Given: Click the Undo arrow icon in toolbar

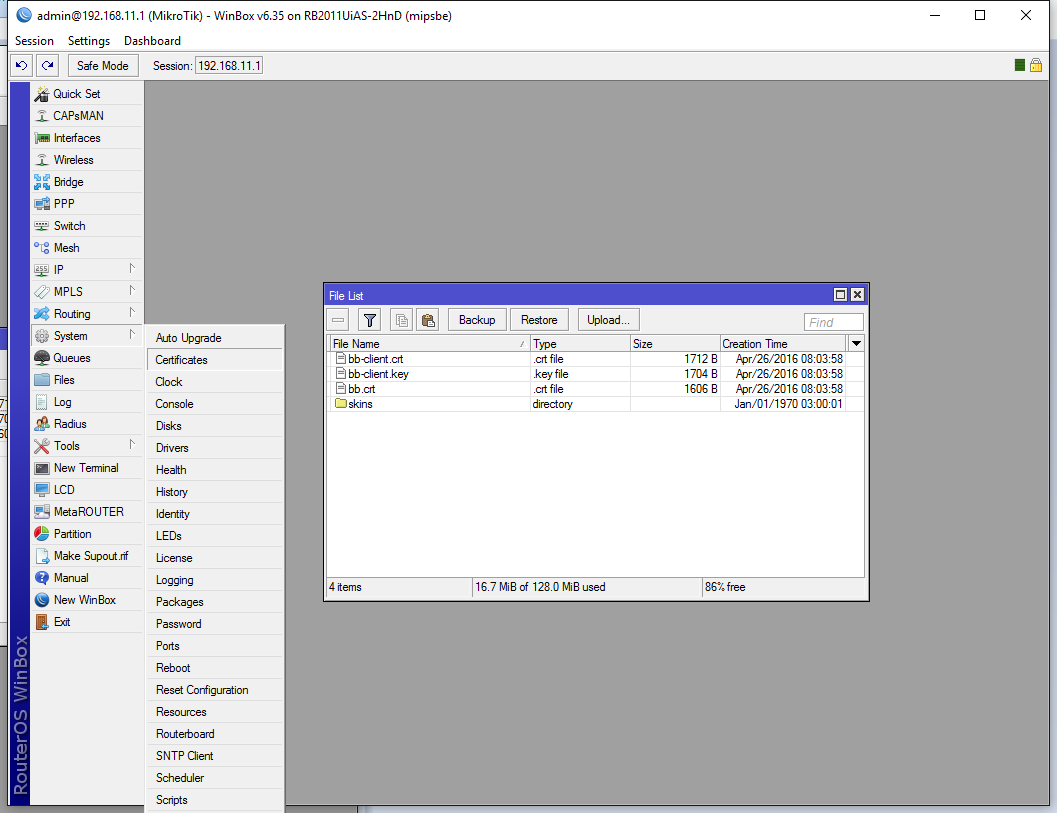Looking at the screenshot, I should [x=22, y=65].
